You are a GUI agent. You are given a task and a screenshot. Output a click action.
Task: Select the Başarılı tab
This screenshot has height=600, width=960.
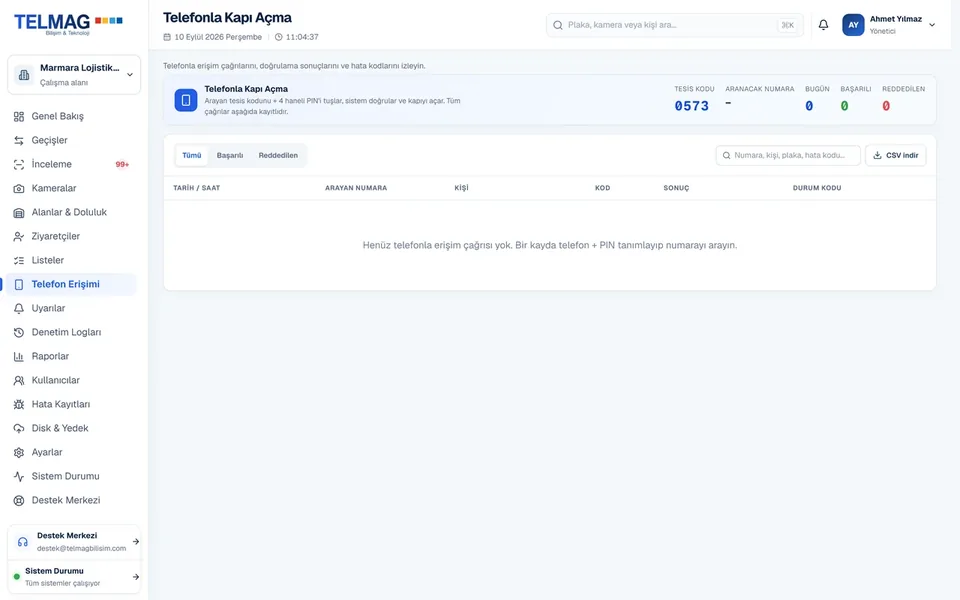[x=230, y=156]
